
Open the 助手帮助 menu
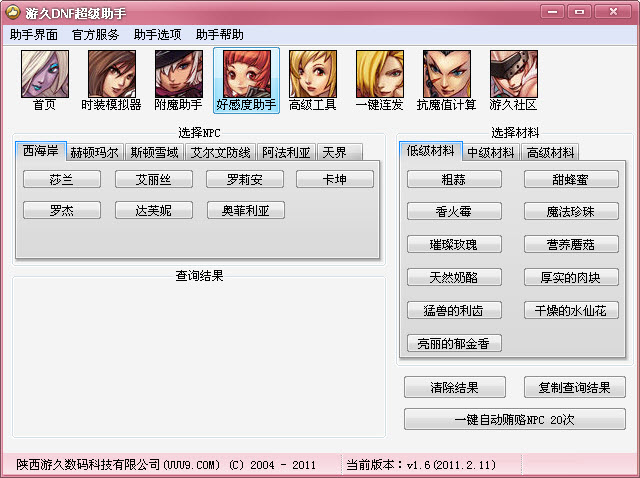pyautogui.click(x=220, y=35)
